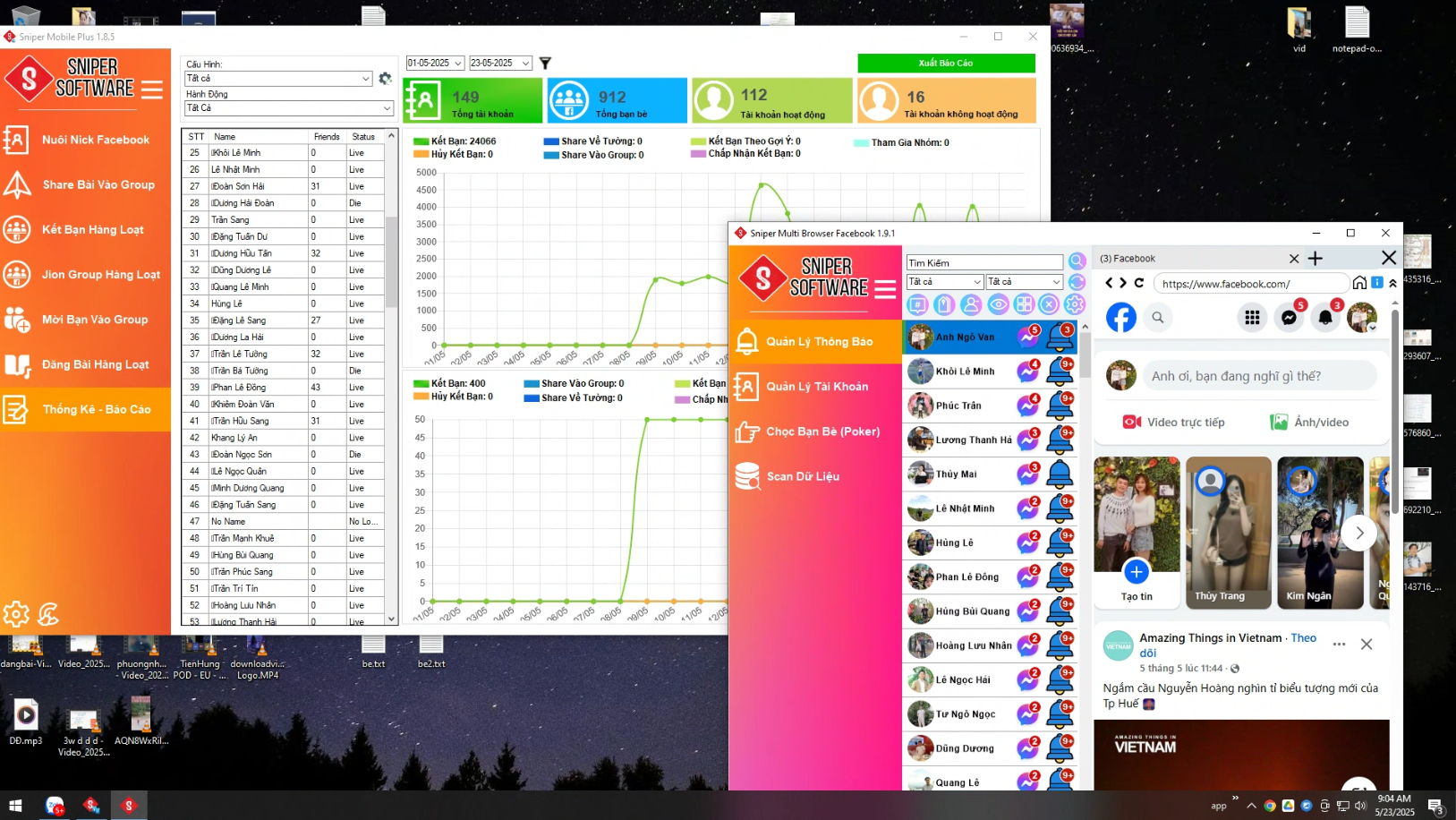1456x820 pixels.
Task: Toggle the eye visibility toolbar icon
Action: point(998,304)
